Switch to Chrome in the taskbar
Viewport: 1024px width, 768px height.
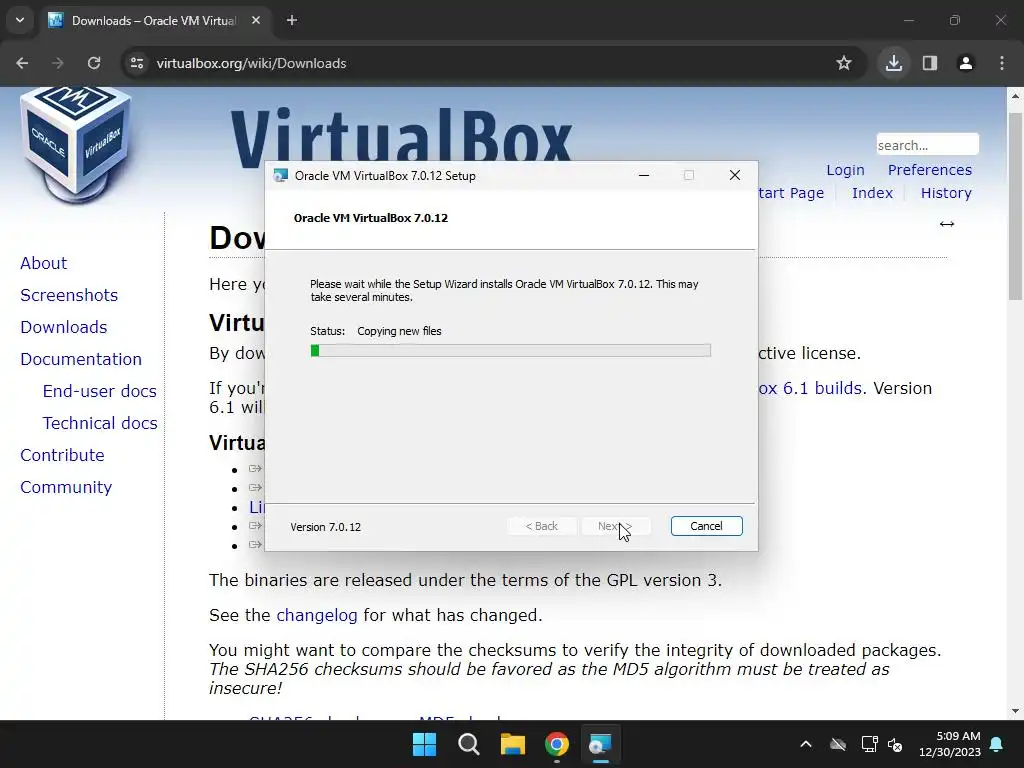tap(557, 744)
